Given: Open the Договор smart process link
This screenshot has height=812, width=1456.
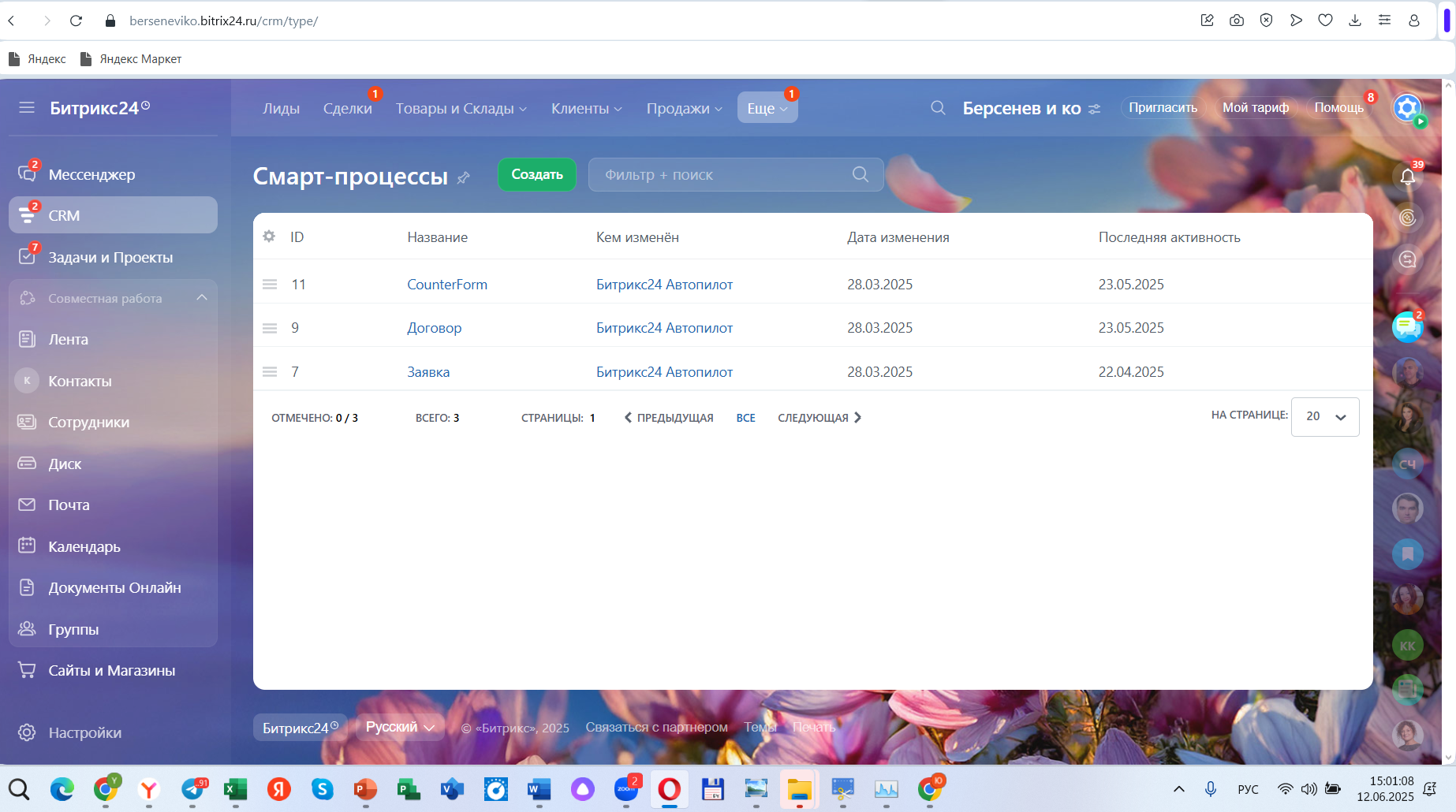Looking at the screenshot, I should pyautogui.click(x=434, y=328).
